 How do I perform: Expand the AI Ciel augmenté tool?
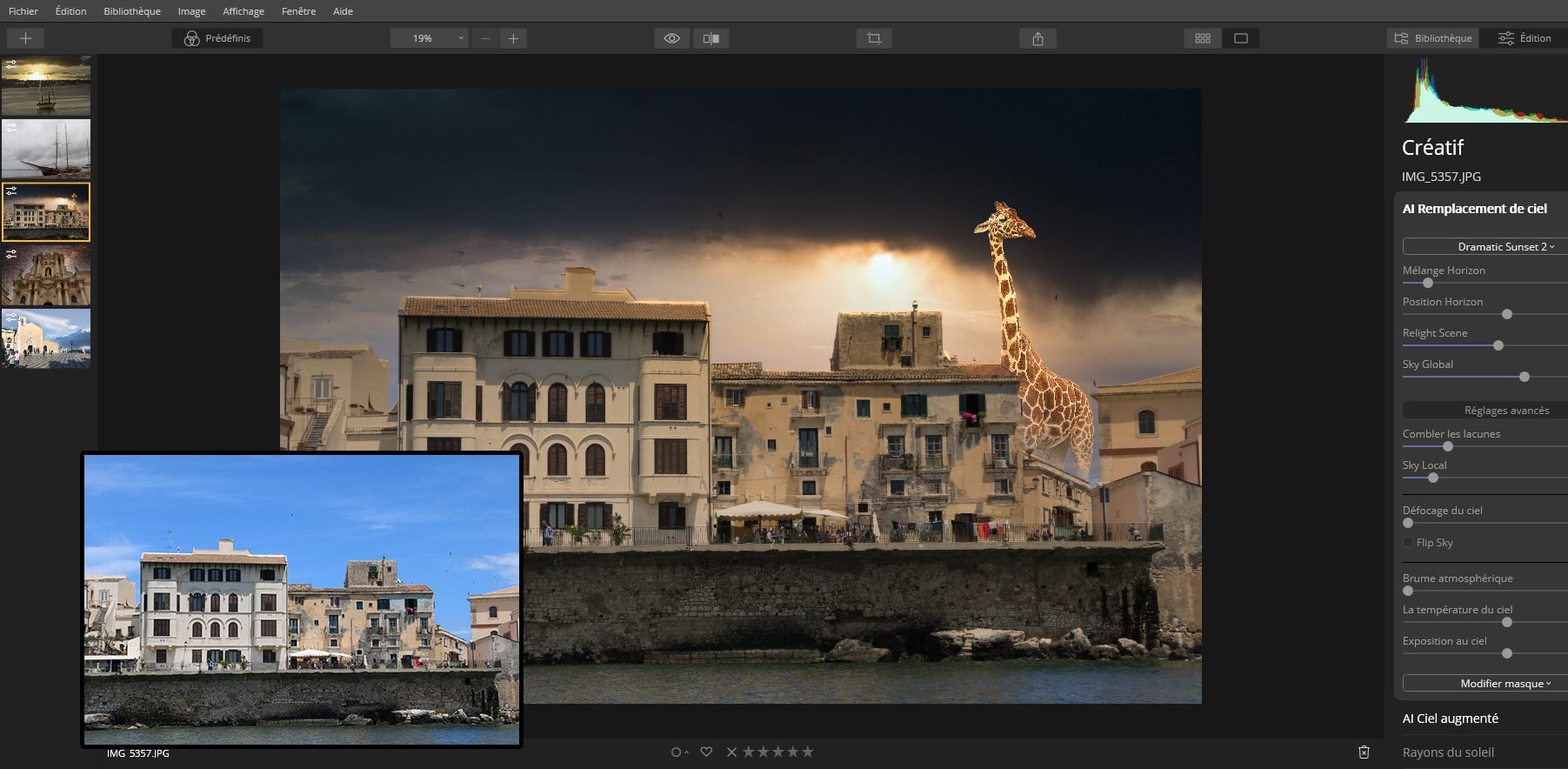(x=1450, y=719)
